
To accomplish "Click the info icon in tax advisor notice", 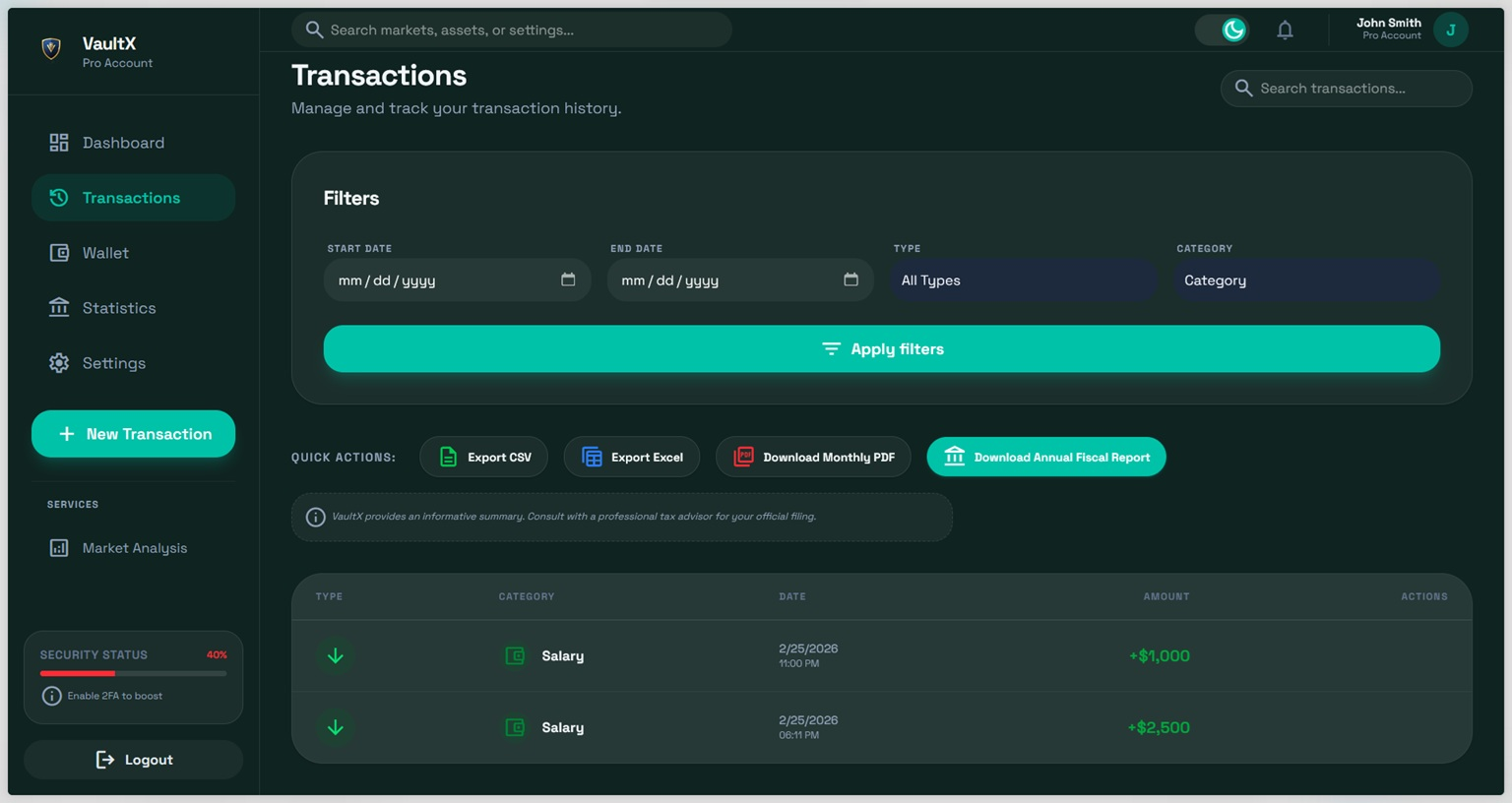I will click(x=315, y=517).
